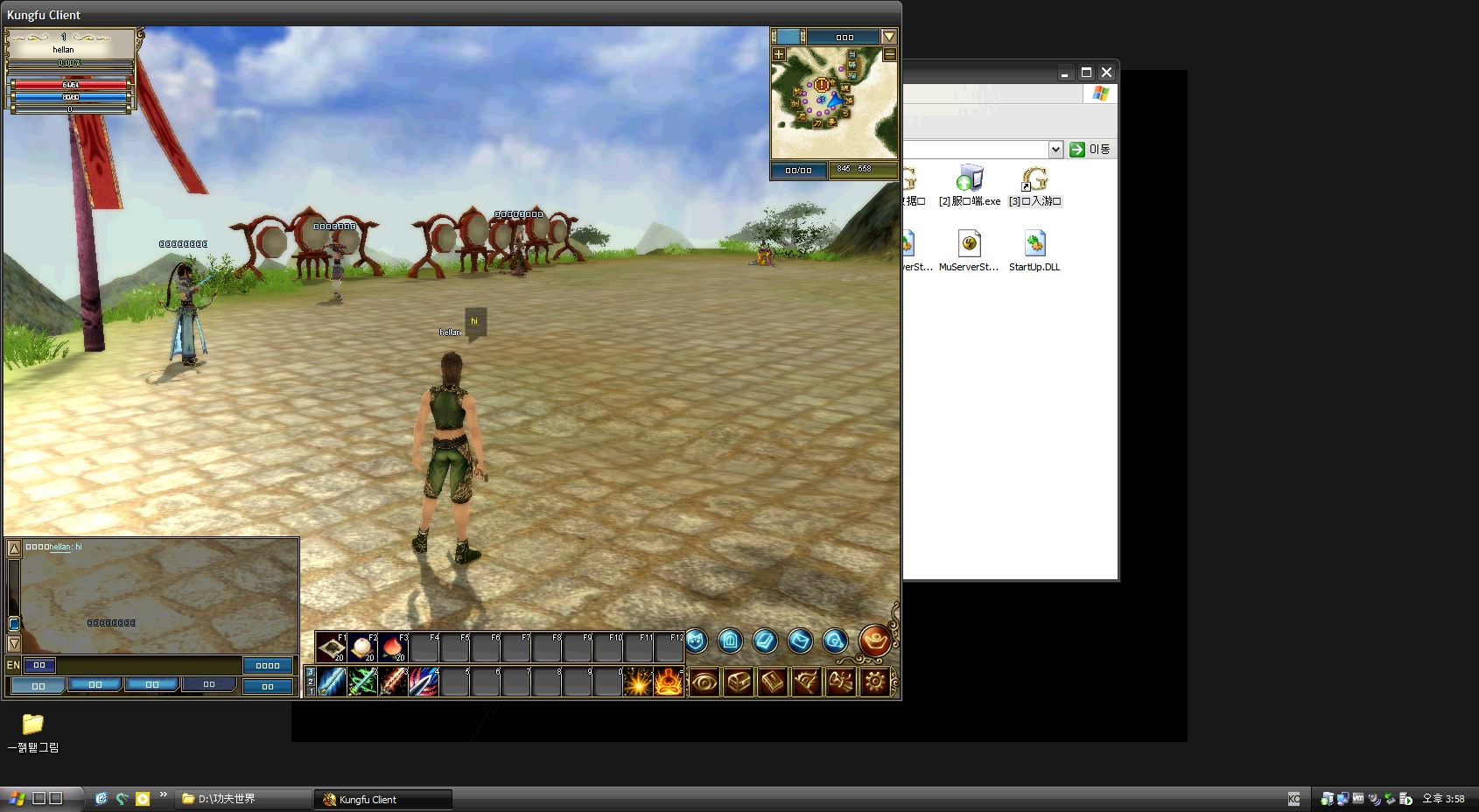Switch to hotbar page 3
The image size is (1479, 812).
click(310, 672)
